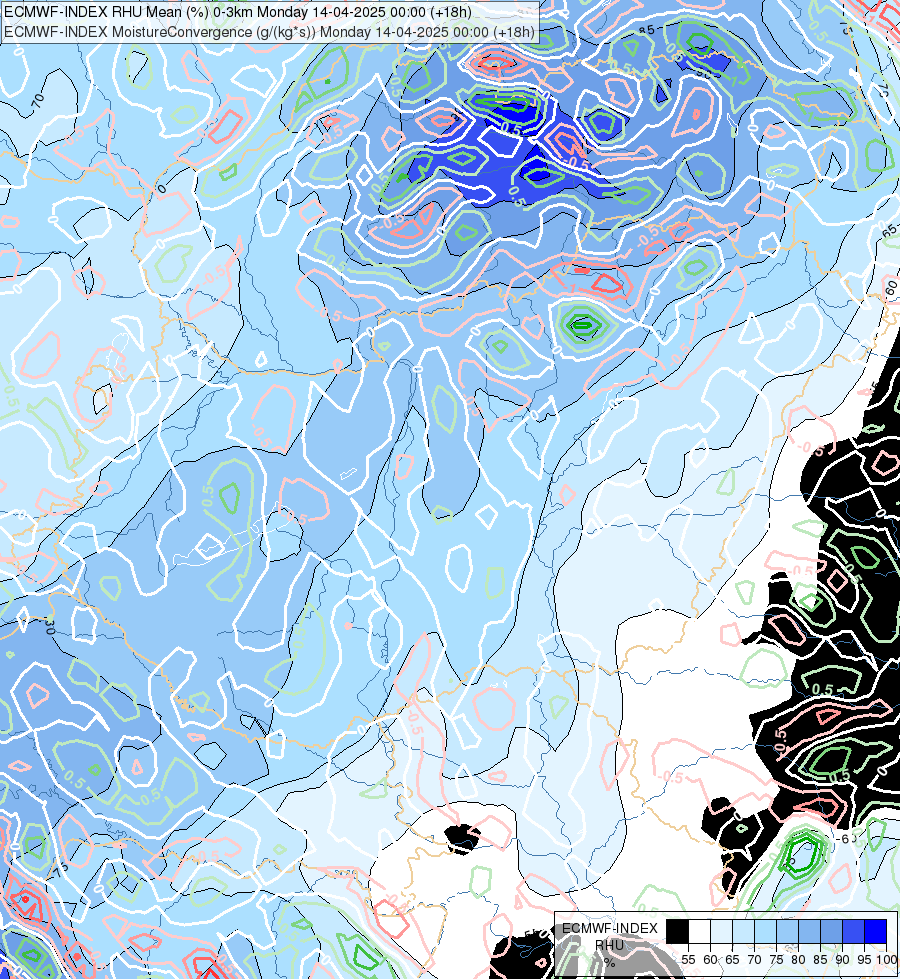Image resolution: width=900 pixels, height=979 pixels.
Task: Select the darkest blue legend swatch, 95 to 100
Action: 875,931
